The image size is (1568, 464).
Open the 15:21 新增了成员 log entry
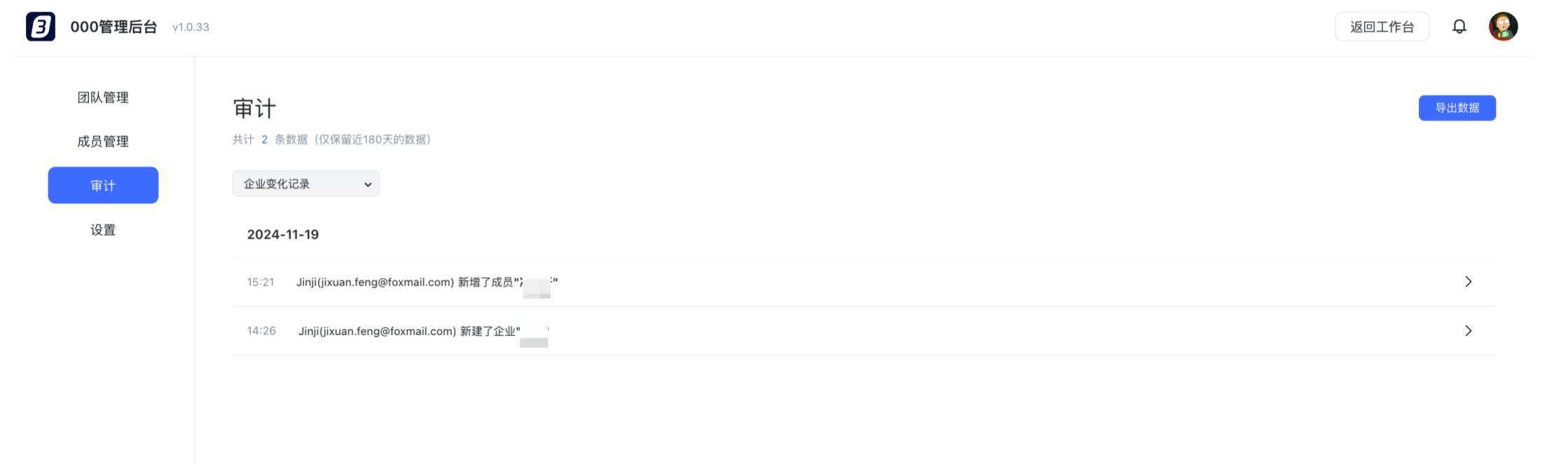(x=864, y=282)
